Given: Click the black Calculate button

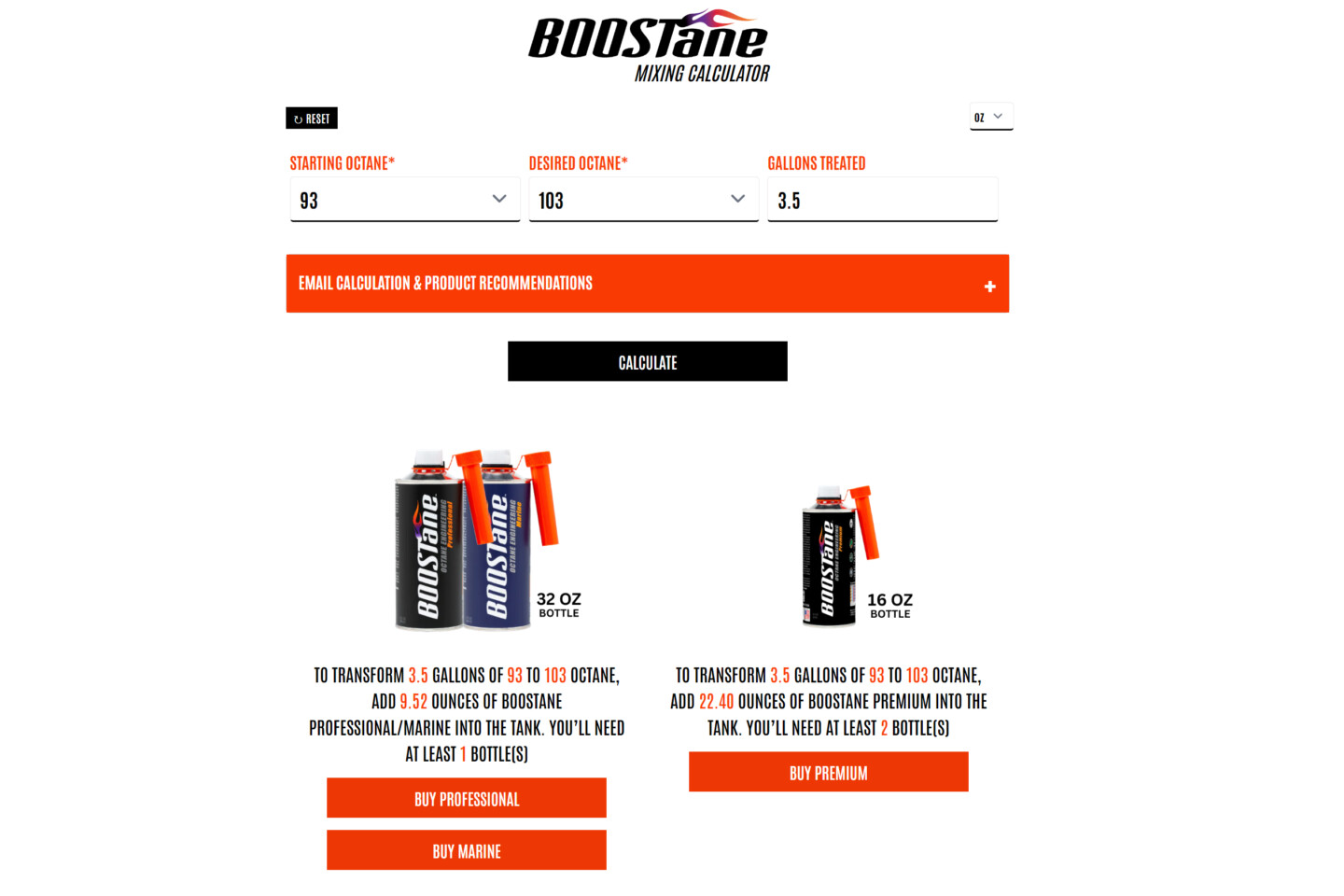Looking at the screenshot, I should click(x=648, y=361).
